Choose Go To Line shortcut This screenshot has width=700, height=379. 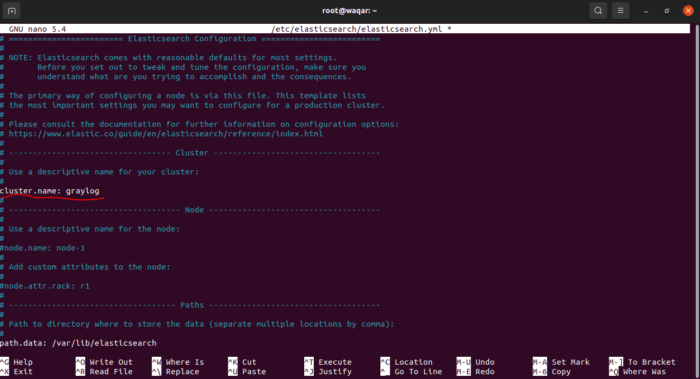(412, 371)
